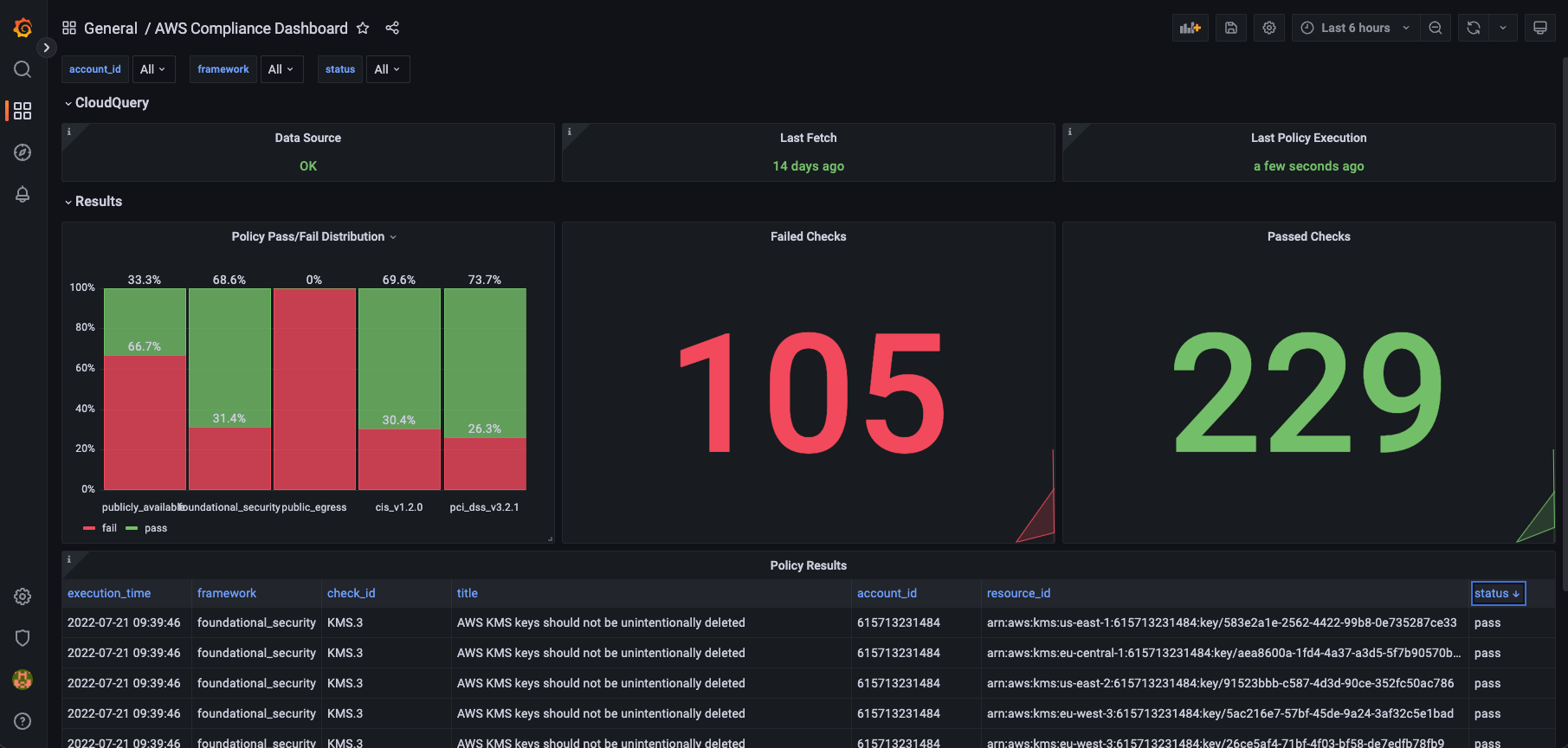
Task: Open the Policy Pass/Fail Distribution panel menu
Action: point(313,236)
